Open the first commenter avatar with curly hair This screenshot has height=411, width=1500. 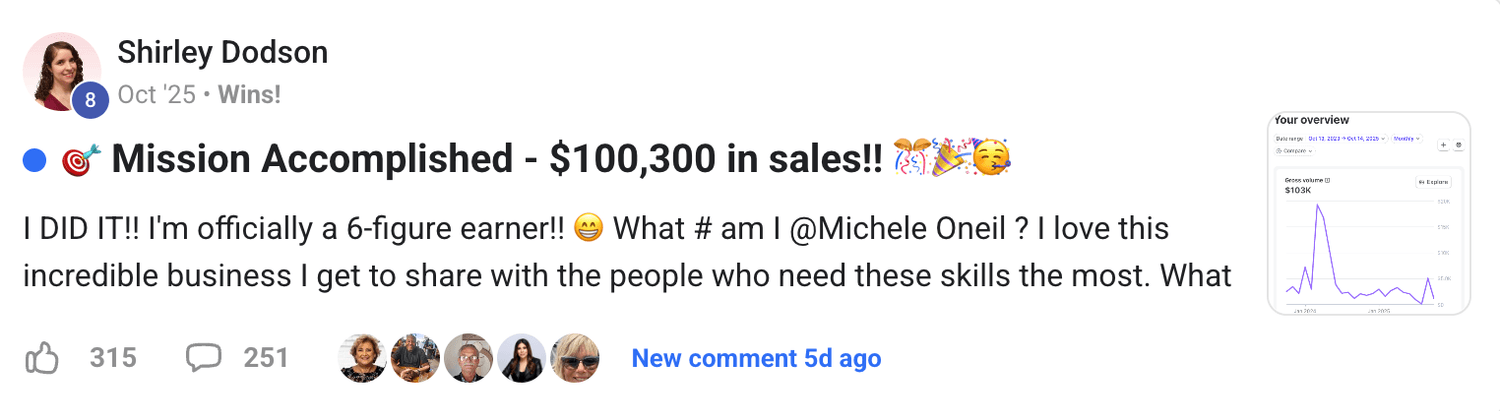[x=363, y=358]
